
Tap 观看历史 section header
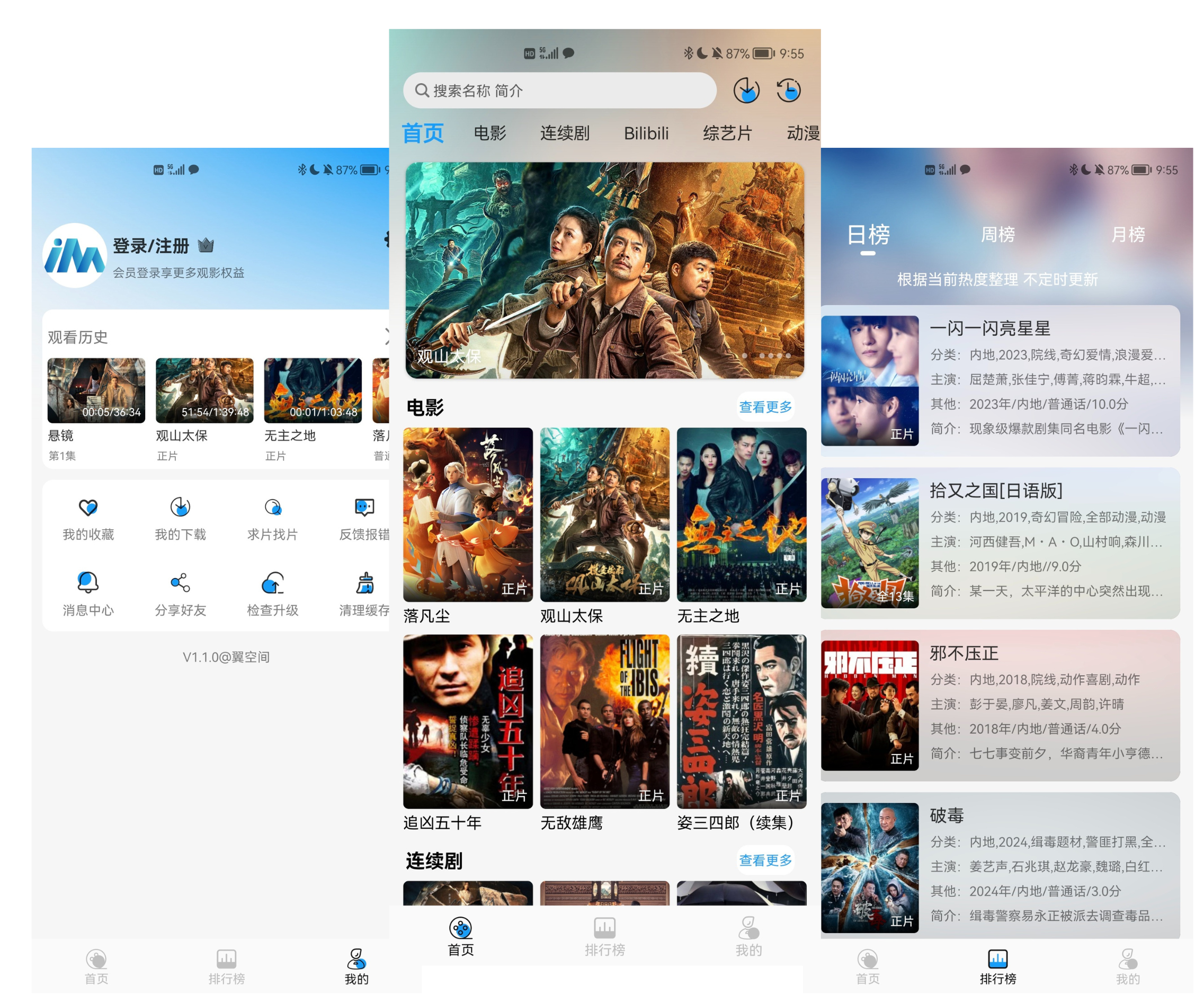77,337
